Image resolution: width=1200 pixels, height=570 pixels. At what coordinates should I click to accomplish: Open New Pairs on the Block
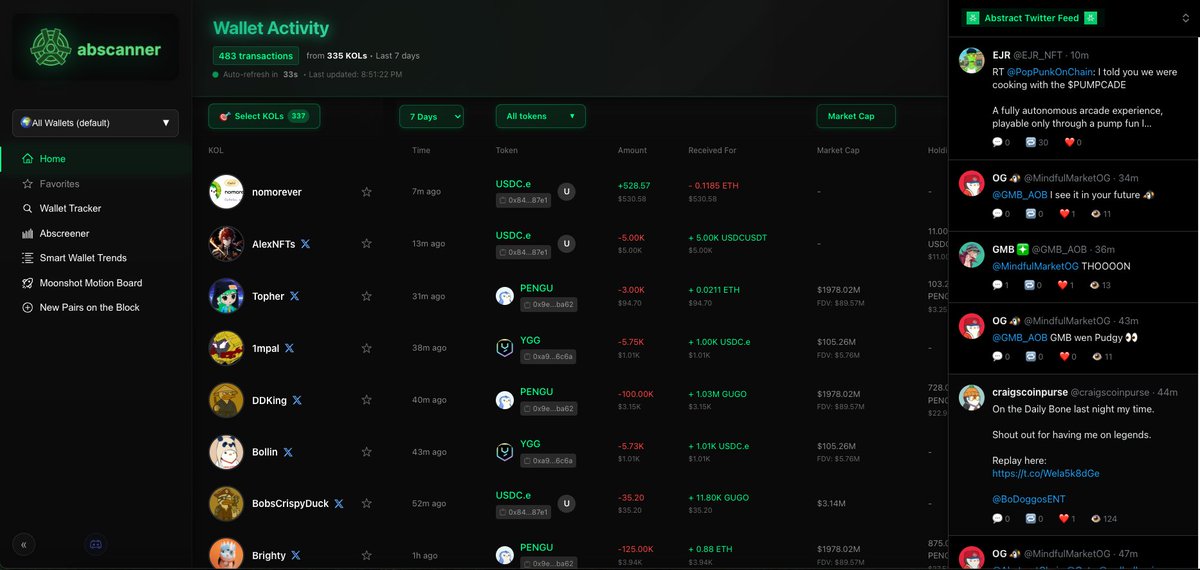click(x=96, y=307)
